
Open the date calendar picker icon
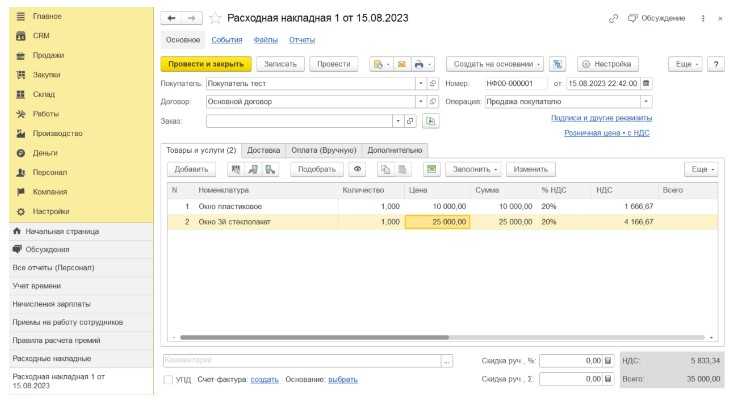[646, 84]
